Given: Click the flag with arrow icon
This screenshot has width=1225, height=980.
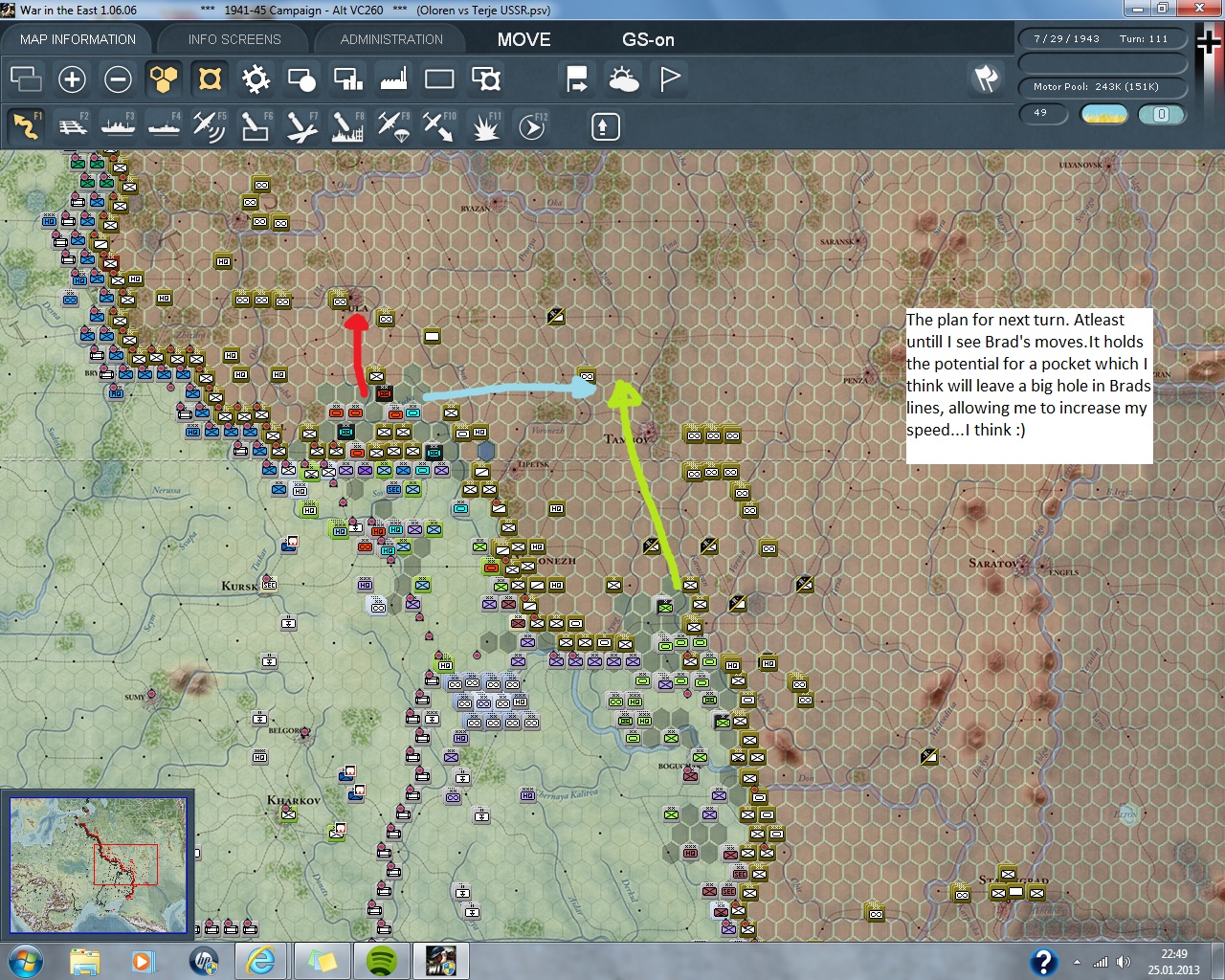Looking at the screenshot, I should 577,79.
